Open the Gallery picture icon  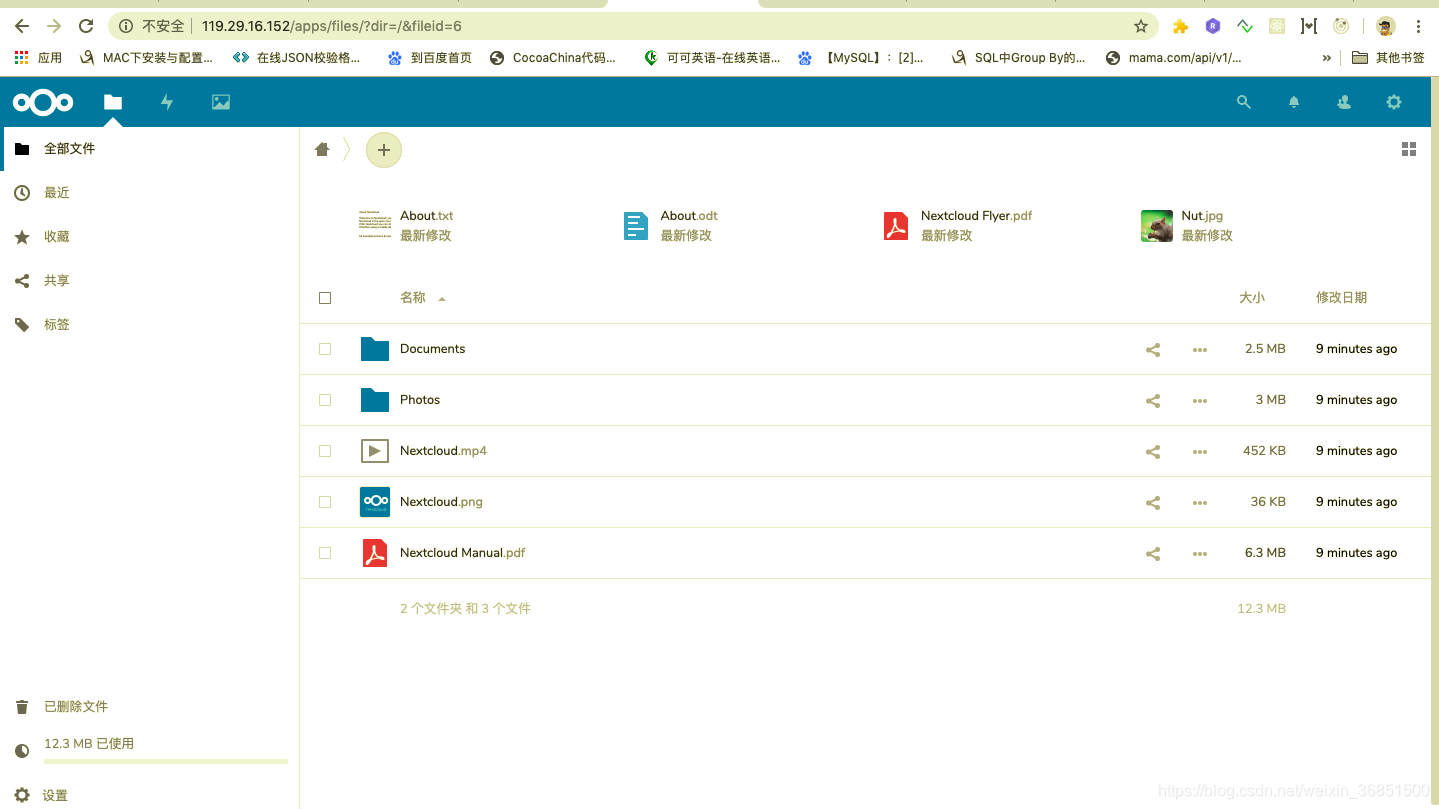(221, 102)
